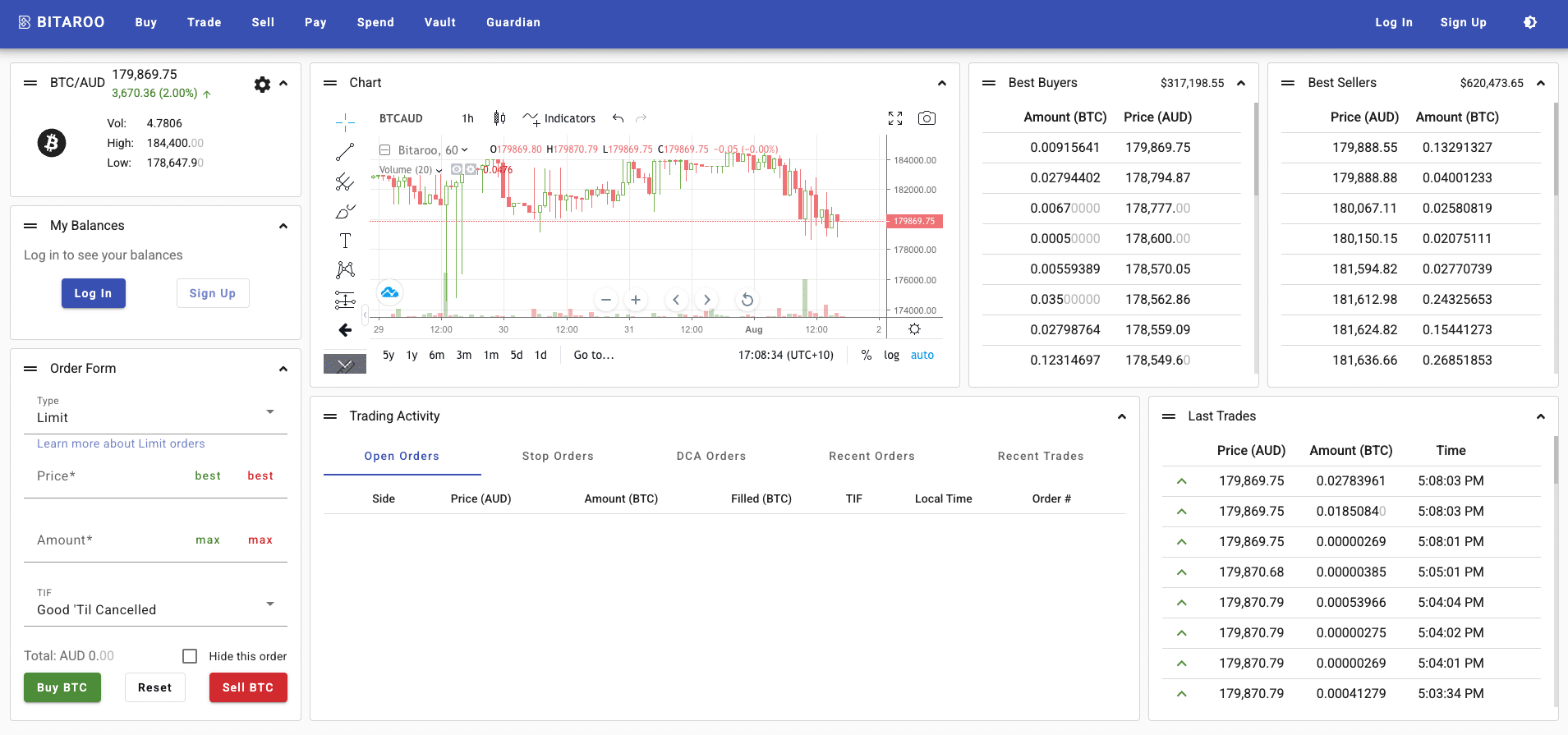This screenshot has width=1568, height=735.
Task: Click the chart snapshot camera icon
Action: pos(927,118)
